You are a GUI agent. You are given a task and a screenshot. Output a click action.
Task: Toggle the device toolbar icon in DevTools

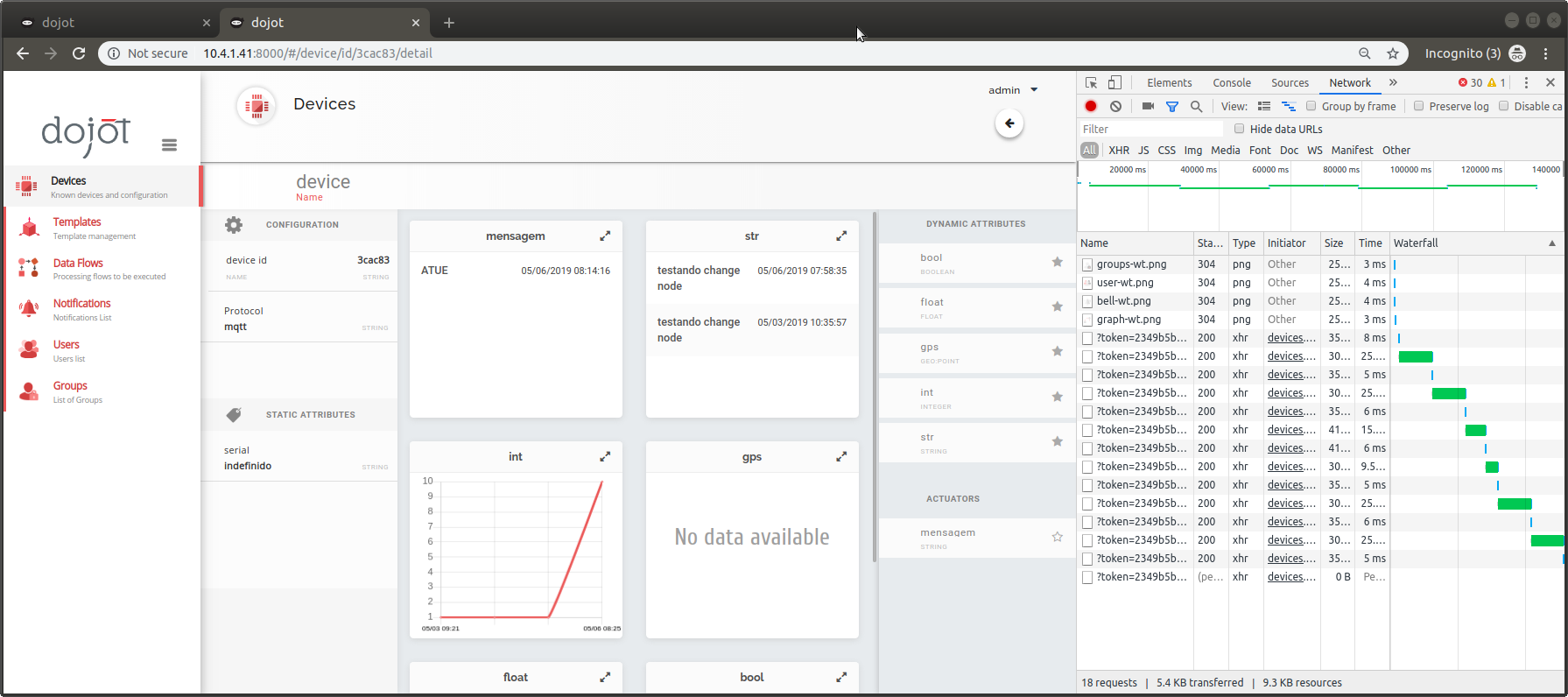click(1114, 83)
